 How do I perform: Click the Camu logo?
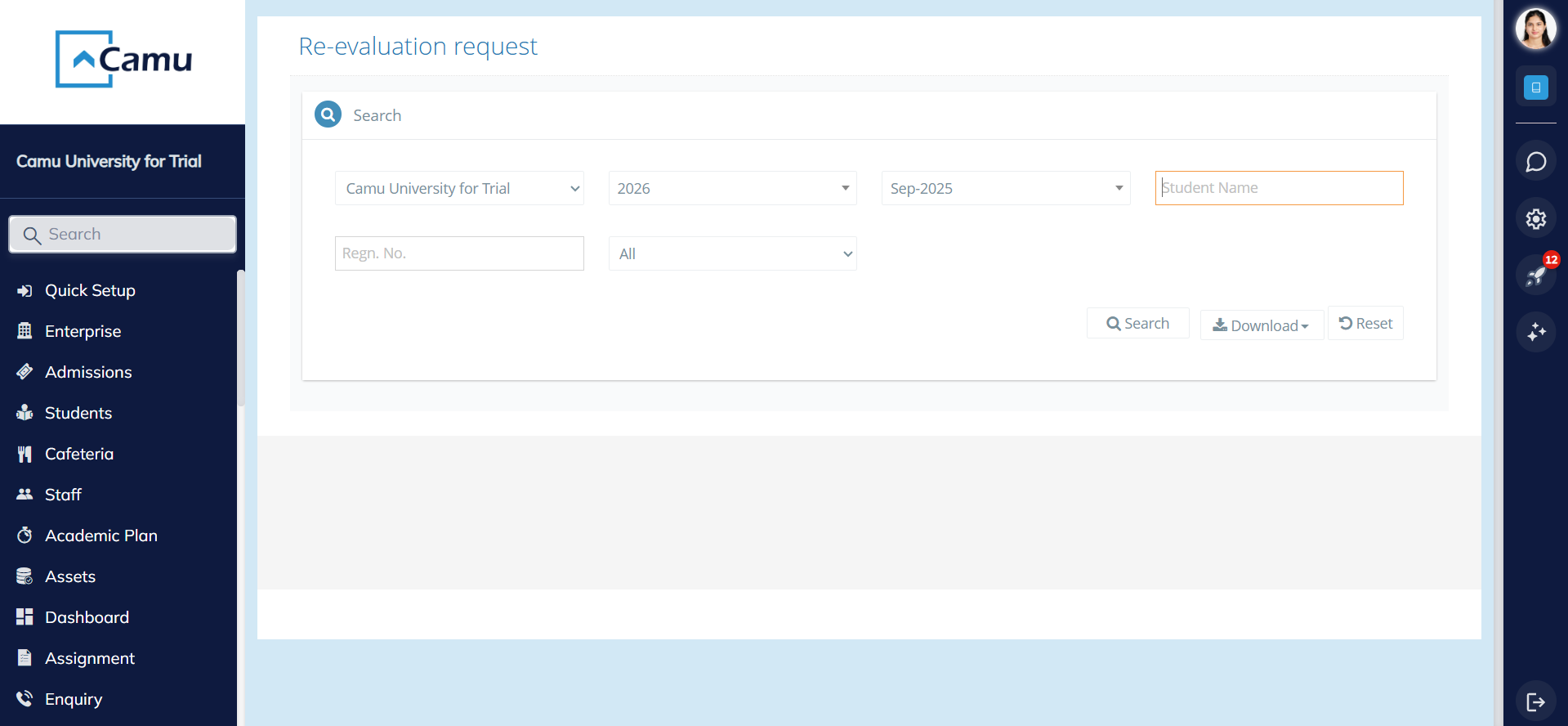click(x=123, y=59)
